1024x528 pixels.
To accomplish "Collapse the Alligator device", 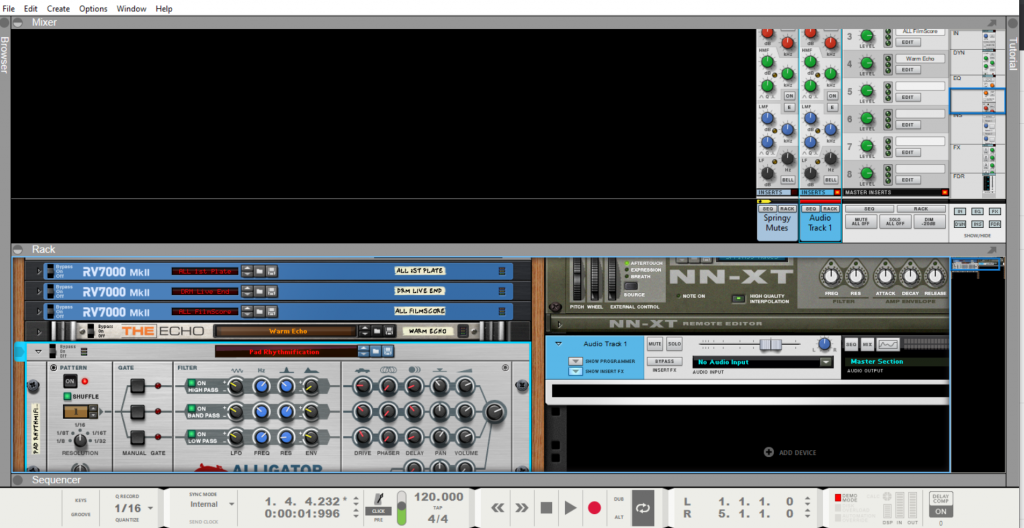I will [38, 352].
